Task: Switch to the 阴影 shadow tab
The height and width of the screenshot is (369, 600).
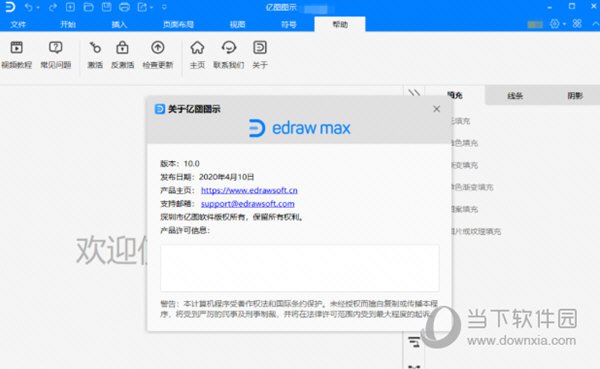Action: pos(575,96)
